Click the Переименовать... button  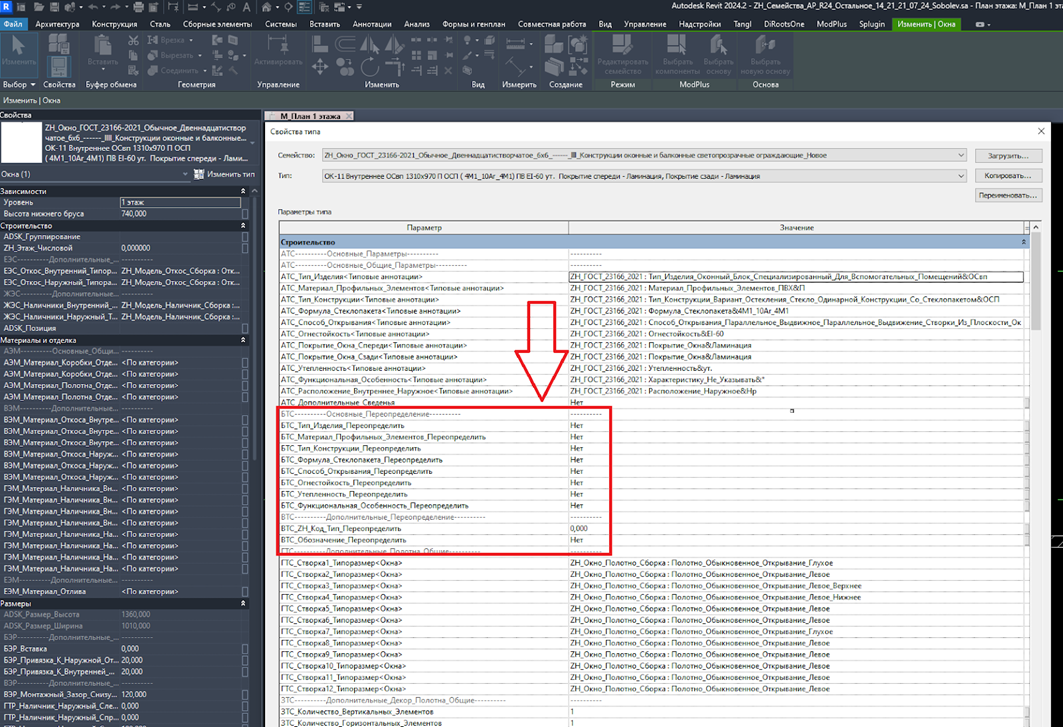tap(1008, 195)
